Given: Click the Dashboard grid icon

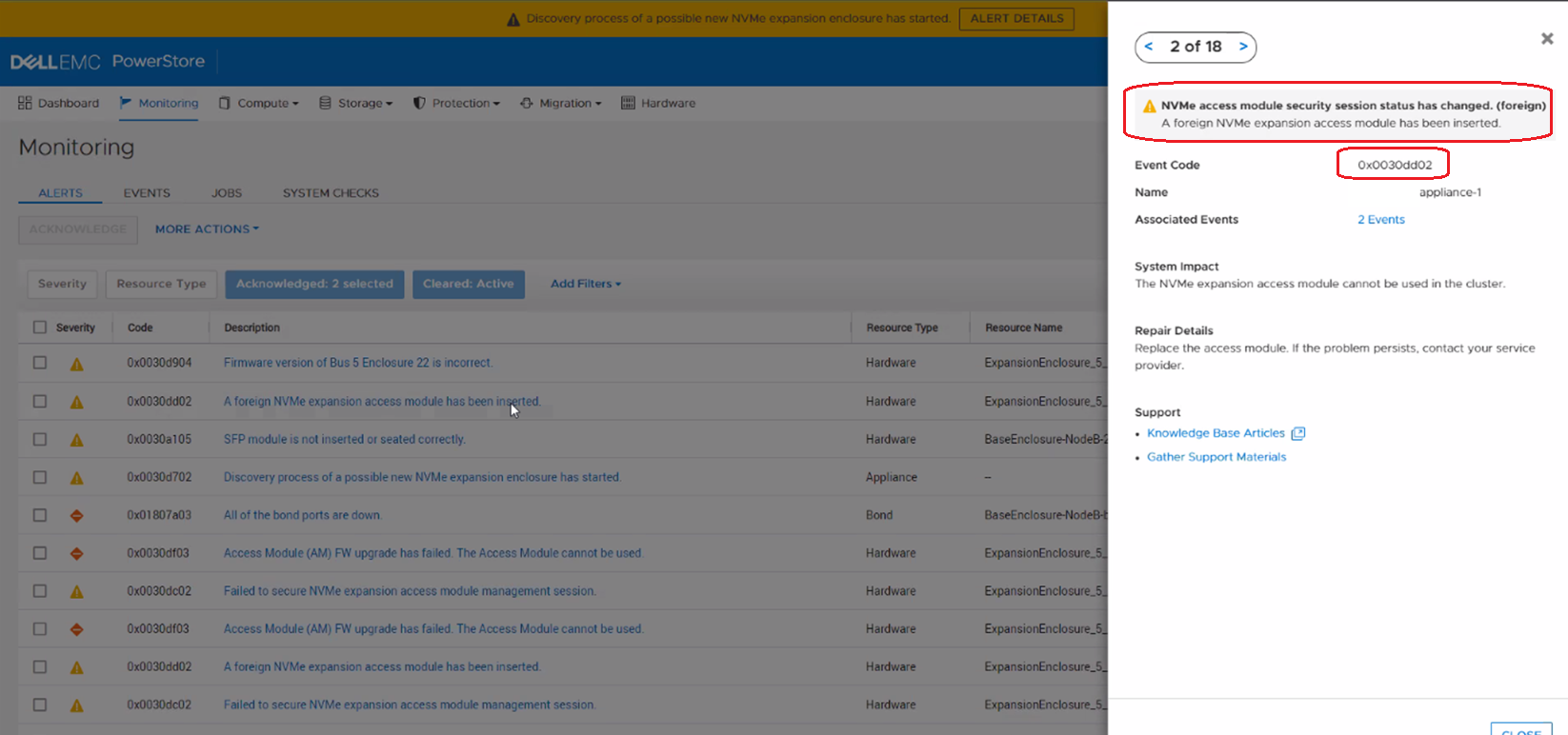Looking at the screenshot, I should [25, 103].
